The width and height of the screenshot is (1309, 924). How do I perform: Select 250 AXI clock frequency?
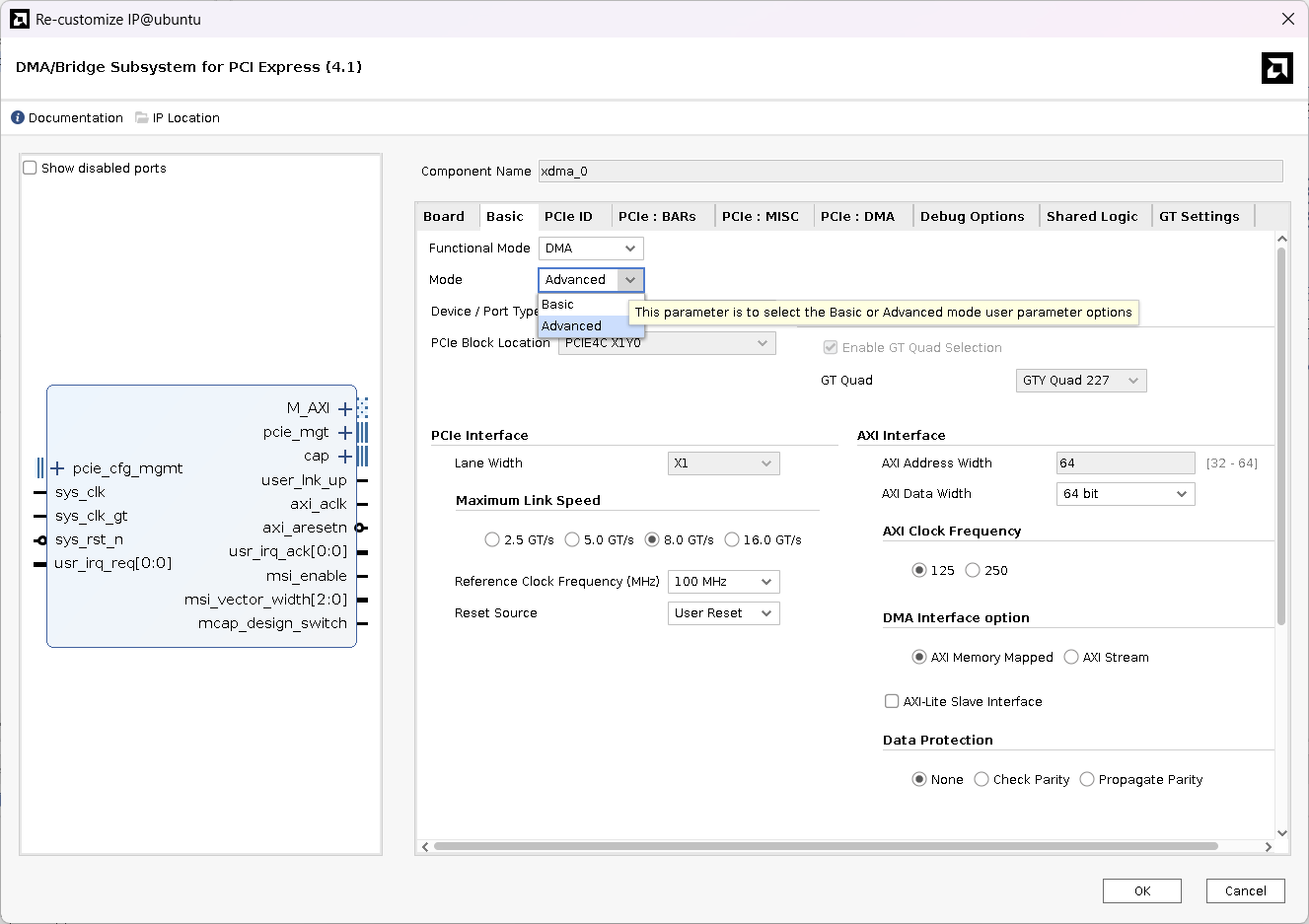[x=973, y=570]
